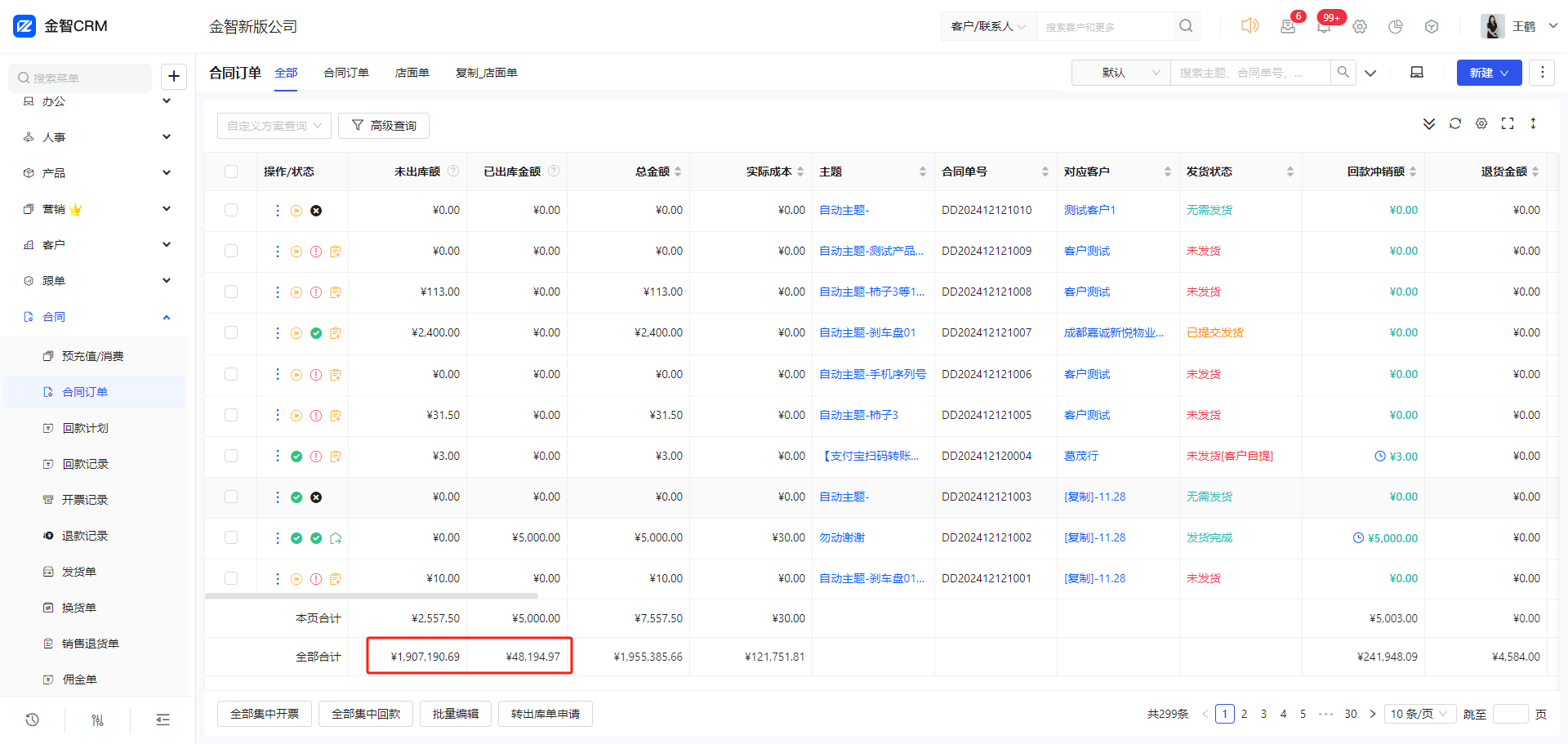The height and width of the screenshot is (744, 1568).
Task: Go to page 2 in pagination
Action: tap(1244, 714)
